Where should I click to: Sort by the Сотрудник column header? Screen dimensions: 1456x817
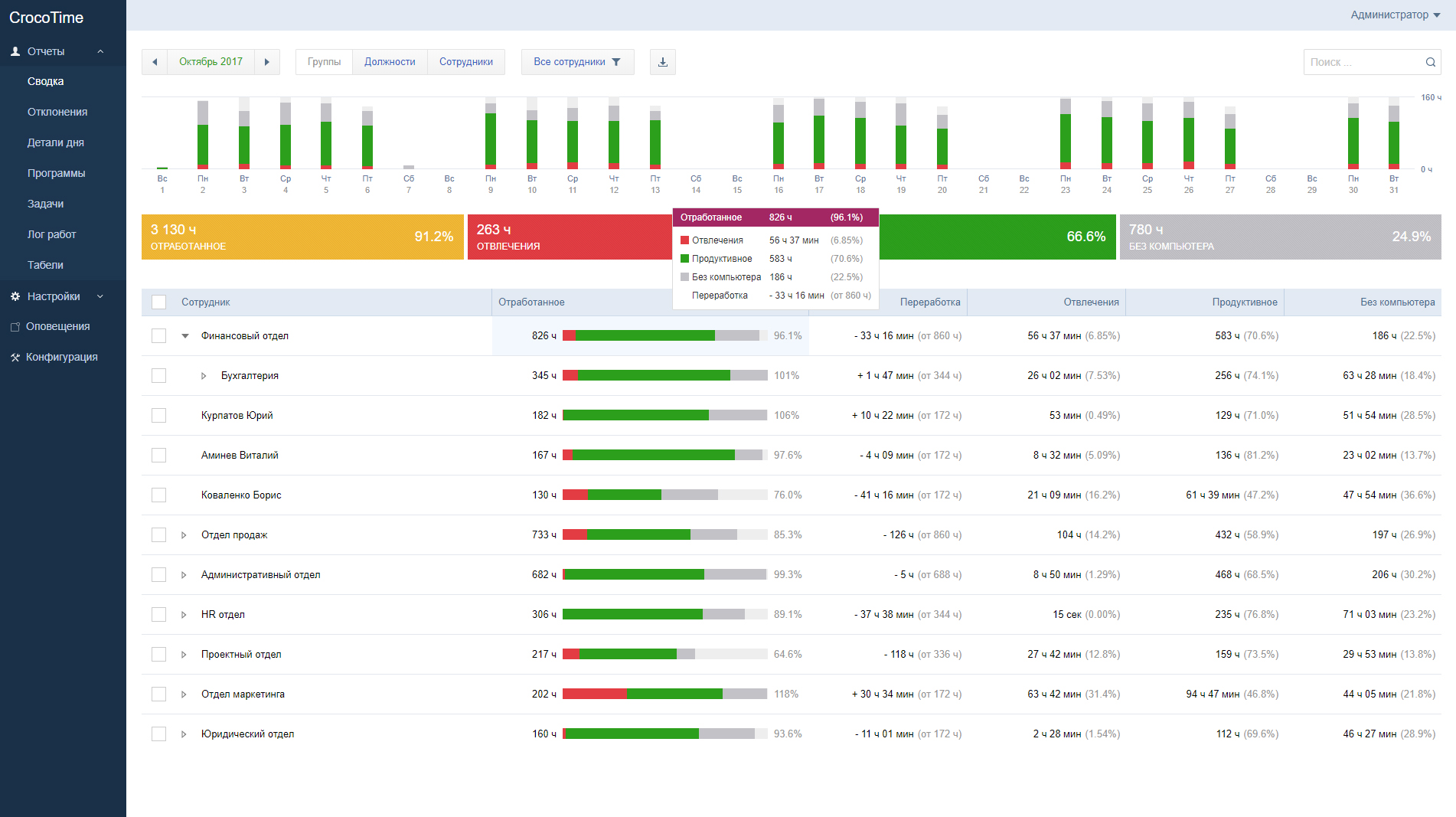(206, 302)
